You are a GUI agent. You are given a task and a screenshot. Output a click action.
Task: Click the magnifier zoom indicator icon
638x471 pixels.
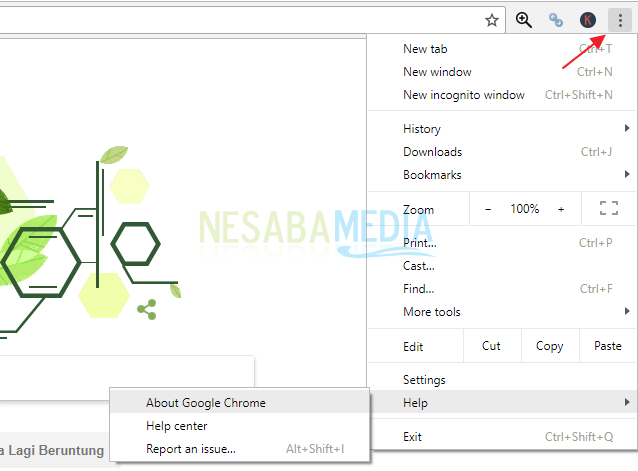point(524,20)
